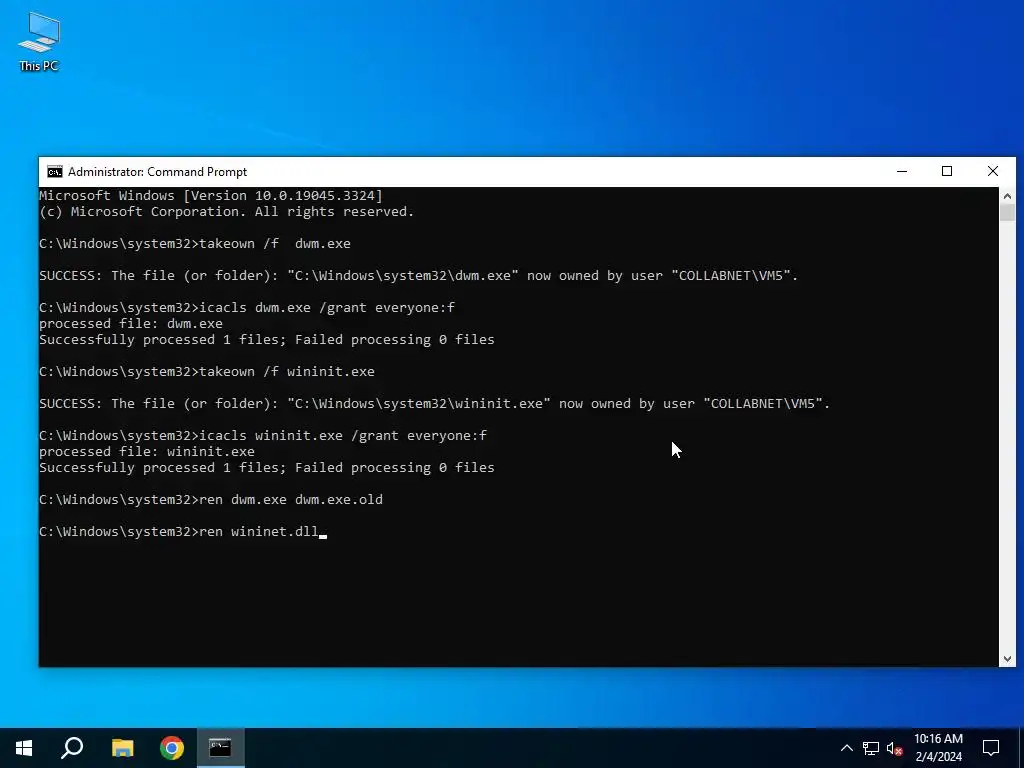
Task: Click the 'icacls dwm.exe /grant everyone:f' line
Action: 247,308
